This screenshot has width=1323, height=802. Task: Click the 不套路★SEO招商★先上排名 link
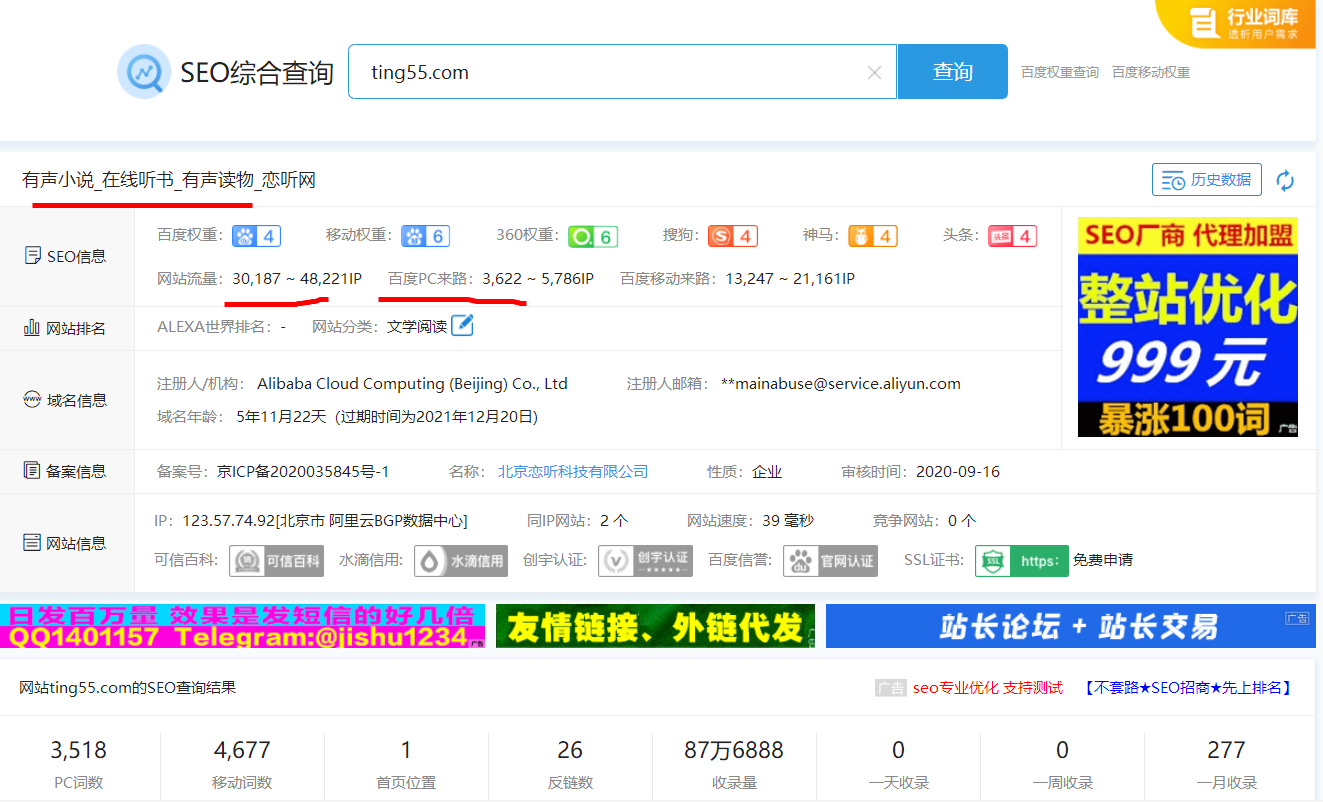(x=1188, y=688)
